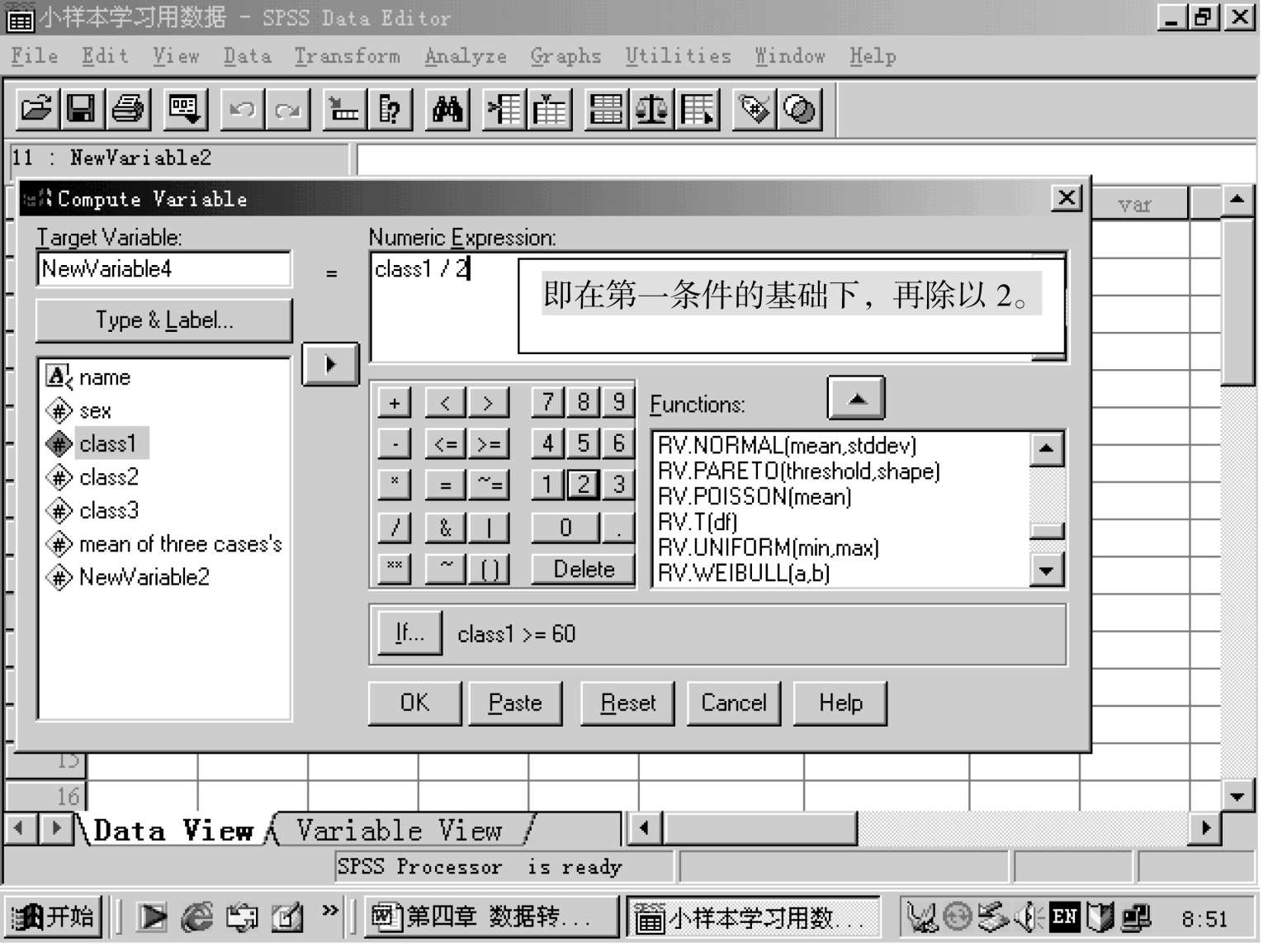Image resolution: width=1268 pixels, height=952 pixels.
Task: Open the Transform menu
Action: click(347, 56)
